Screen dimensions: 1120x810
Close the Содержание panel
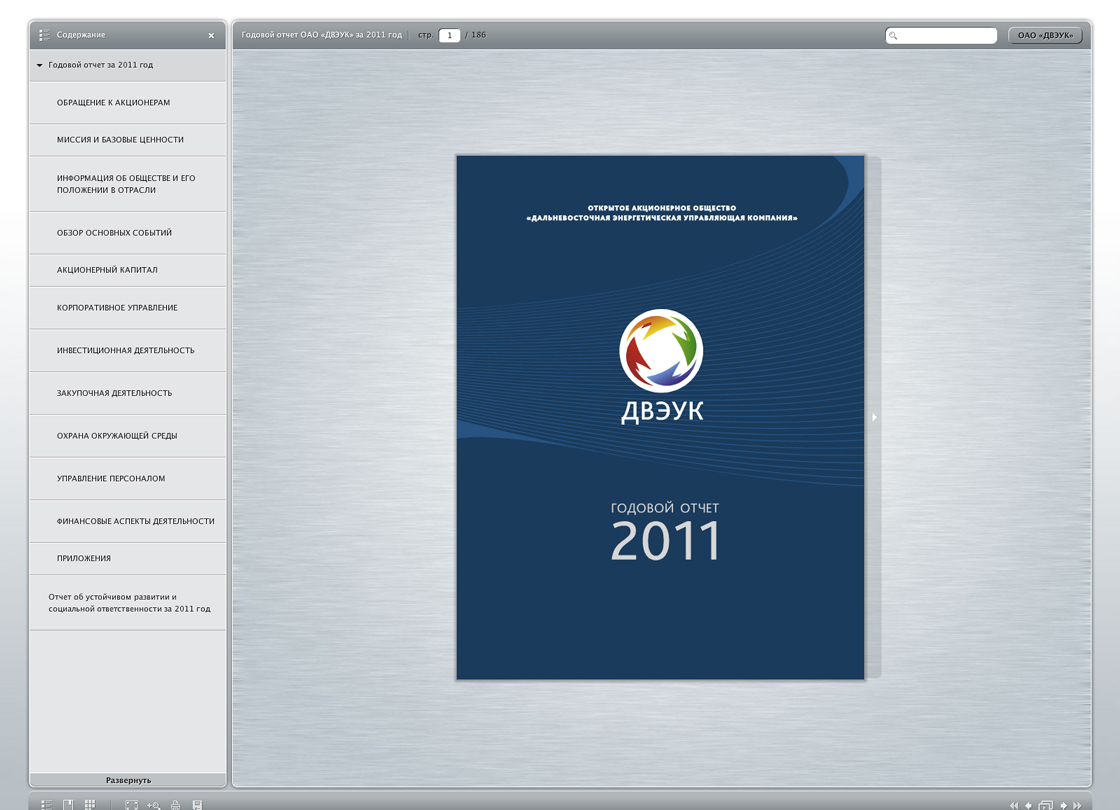click(211, 36)
